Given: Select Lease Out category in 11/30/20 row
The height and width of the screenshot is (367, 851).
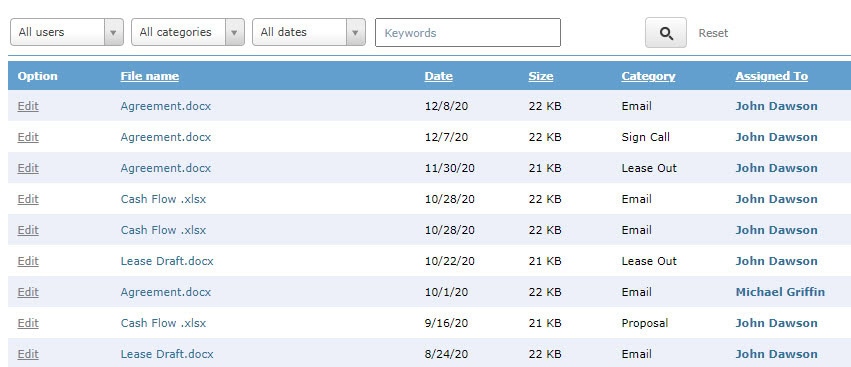Looking at the screenshot, I should (x=649, y=168).
